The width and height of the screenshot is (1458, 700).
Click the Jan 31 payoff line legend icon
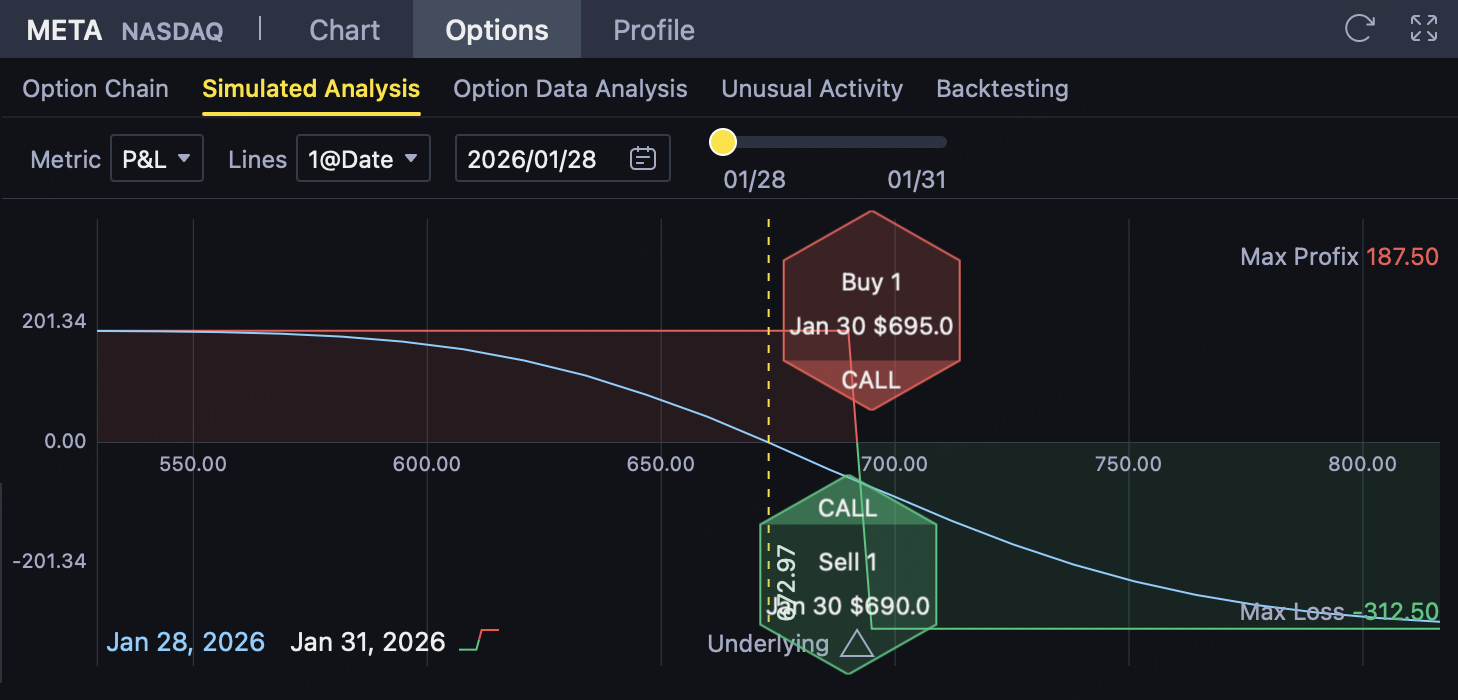pos(479,641)
